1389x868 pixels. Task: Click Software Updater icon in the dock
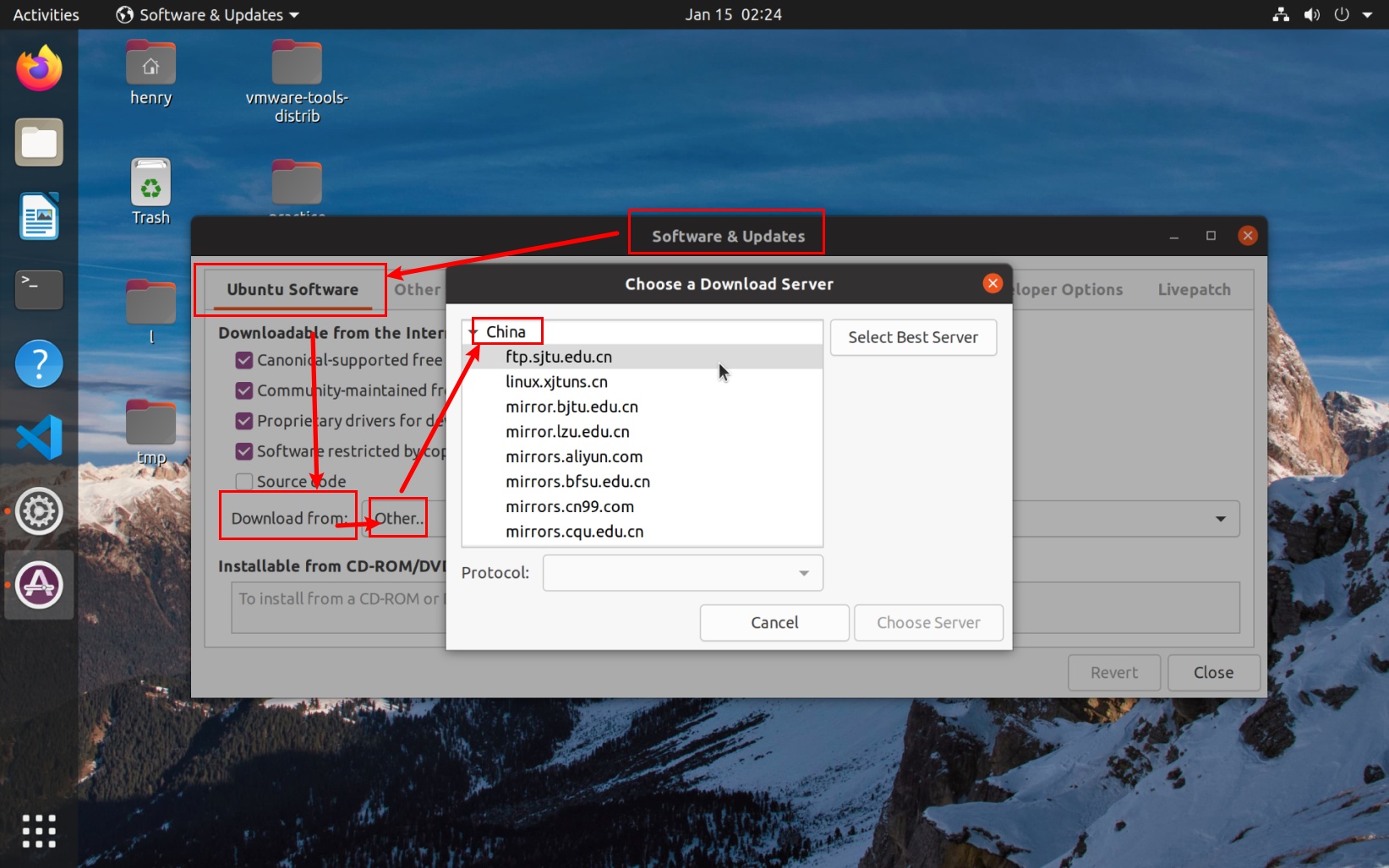39,585
